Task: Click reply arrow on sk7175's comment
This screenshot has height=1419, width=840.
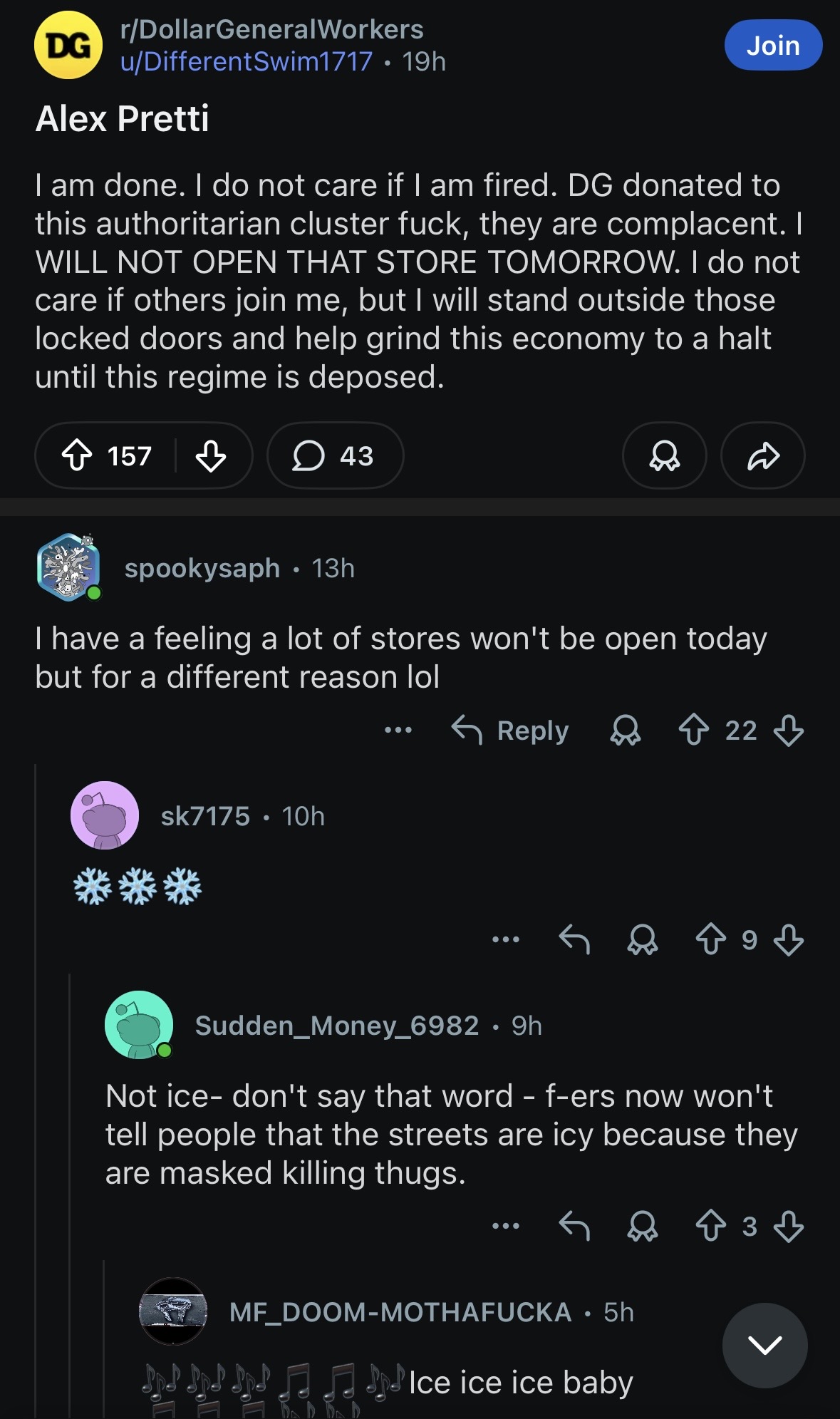Action: [x=574, y=940]
